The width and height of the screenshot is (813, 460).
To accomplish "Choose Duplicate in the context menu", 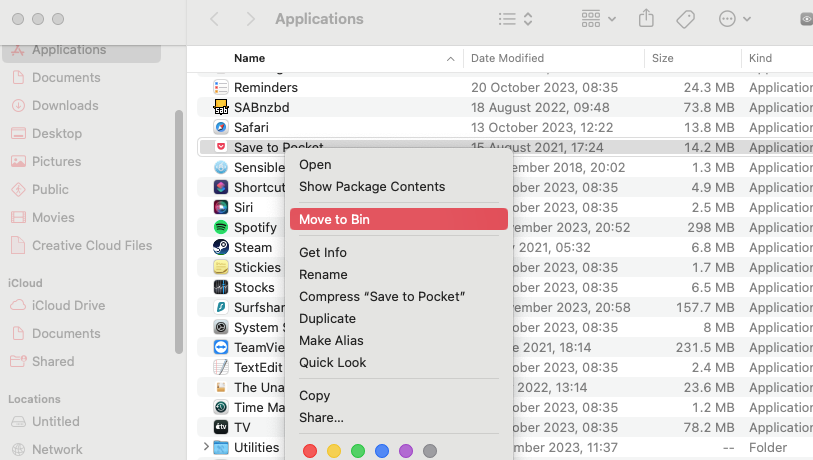I will (398, 318).
